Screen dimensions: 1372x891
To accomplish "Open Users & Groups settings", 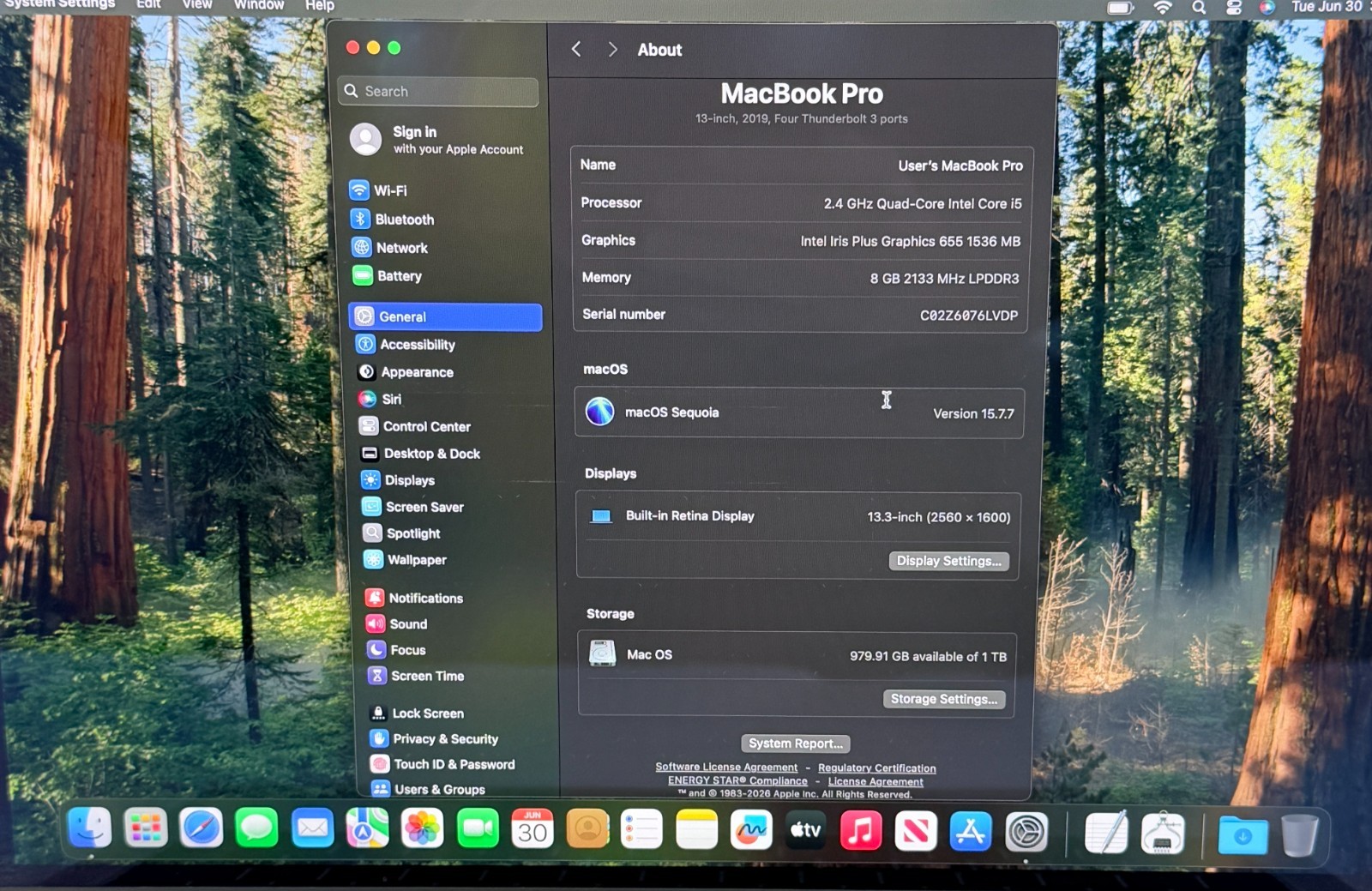I will 428,788.
